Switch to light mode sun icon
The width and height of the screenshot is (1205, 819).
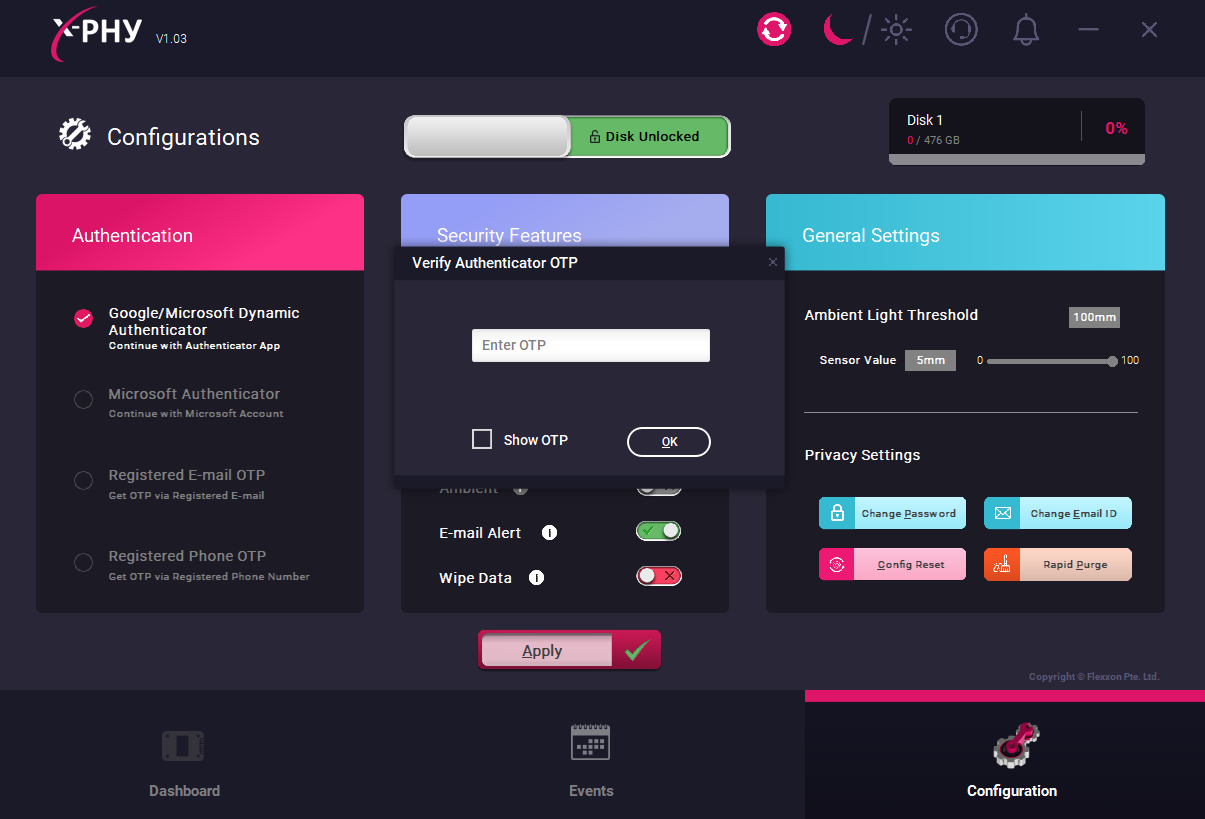point(895,30)
